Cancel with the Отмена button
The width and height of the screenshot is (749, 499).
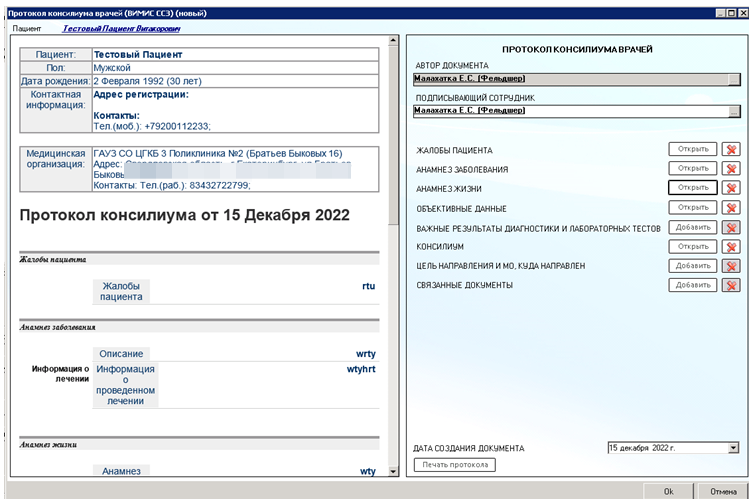(x=723, y=491)
